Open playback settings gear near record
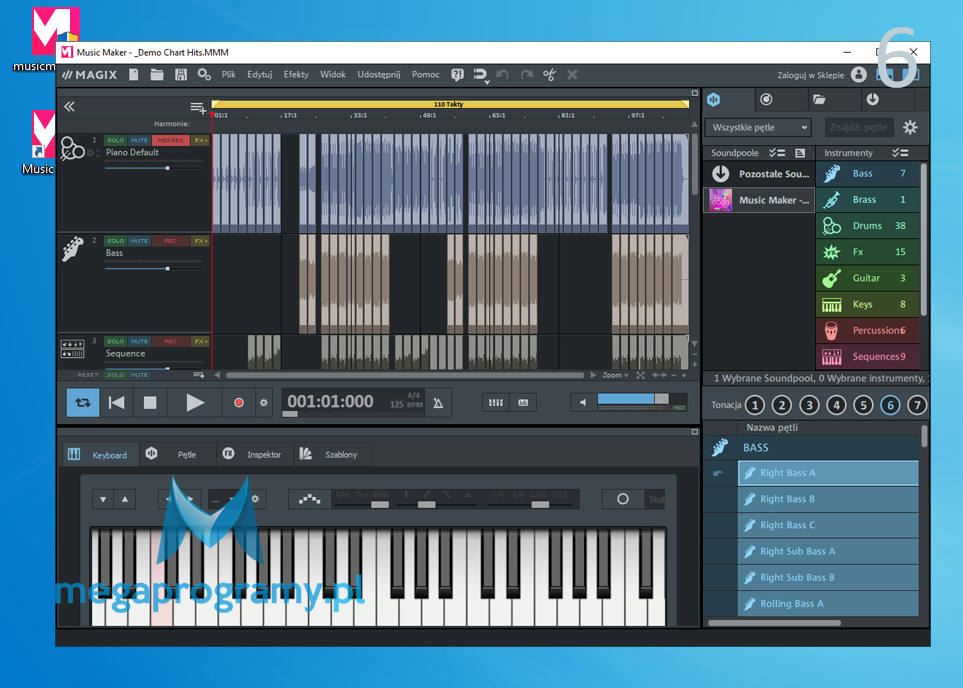This screenshot has width=963, height=688. (x=263, y=403)
